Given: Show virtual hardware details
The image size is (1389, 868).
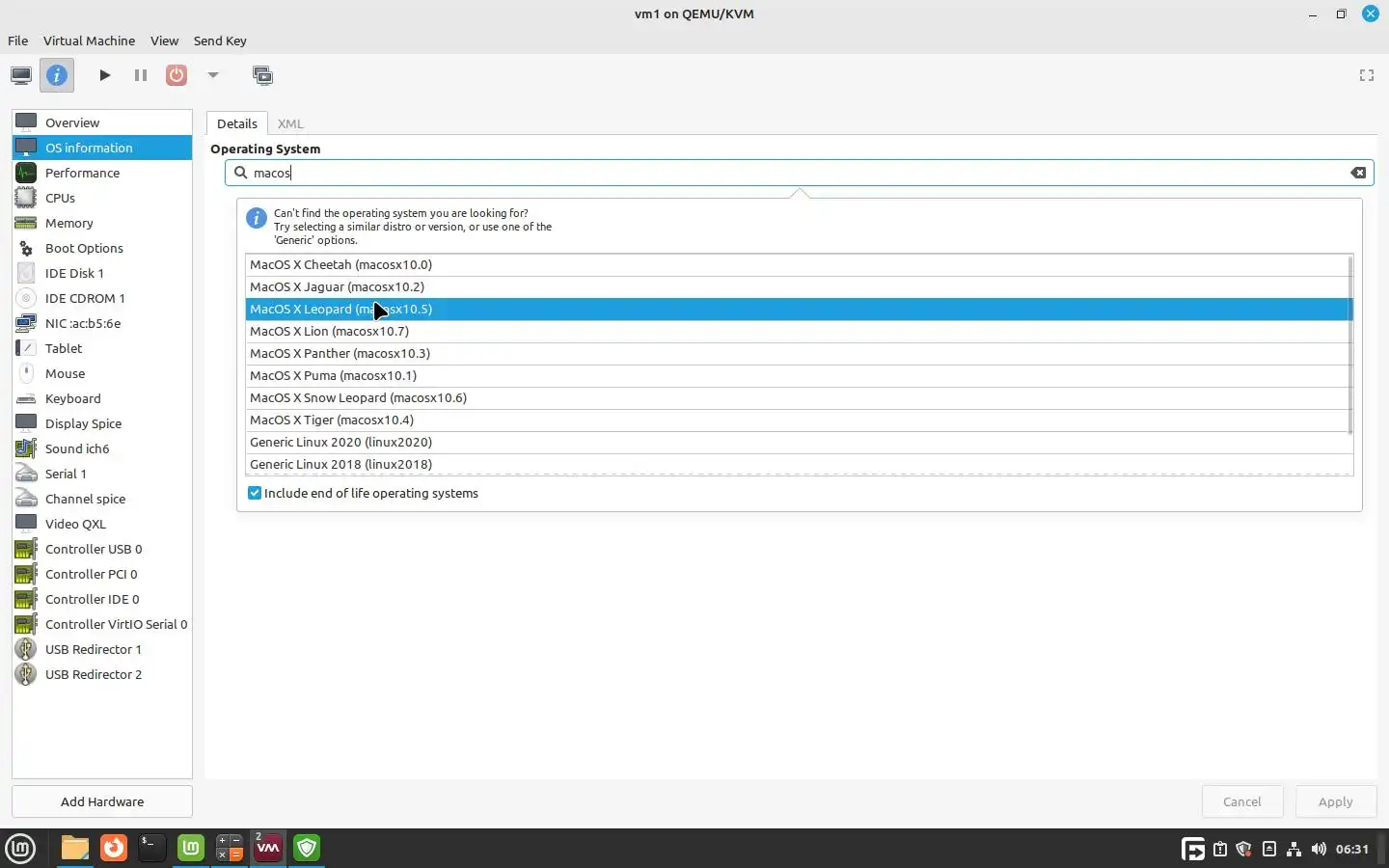Looking at the screenshot, I should click(x=57, y=75).
